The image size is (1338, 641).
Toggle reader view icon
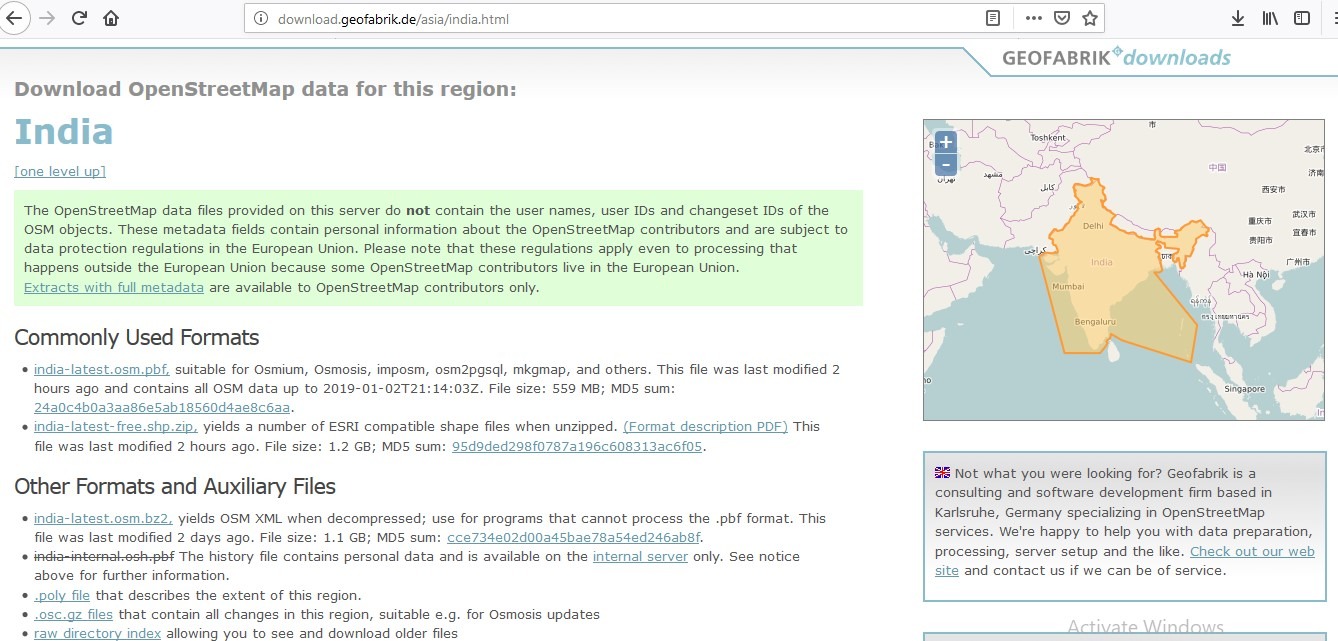coord(993,18)
